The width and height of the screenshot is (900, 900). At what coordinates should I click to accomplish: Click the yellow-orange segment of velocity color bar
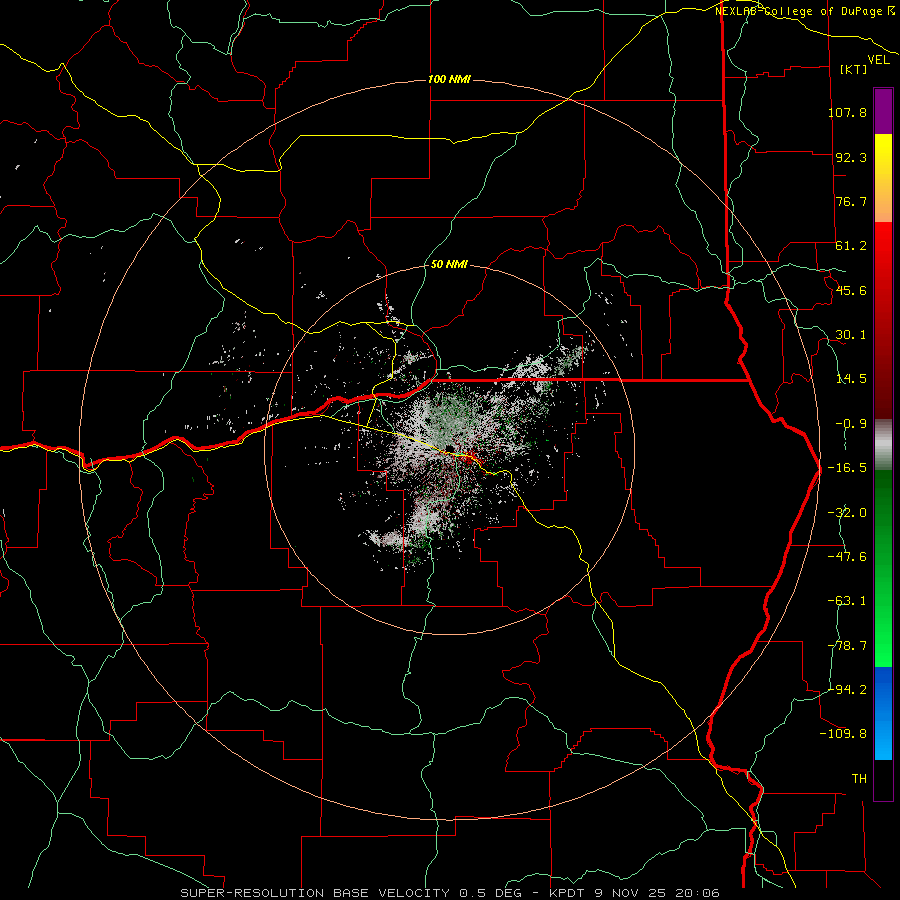[x=883, y=178]
